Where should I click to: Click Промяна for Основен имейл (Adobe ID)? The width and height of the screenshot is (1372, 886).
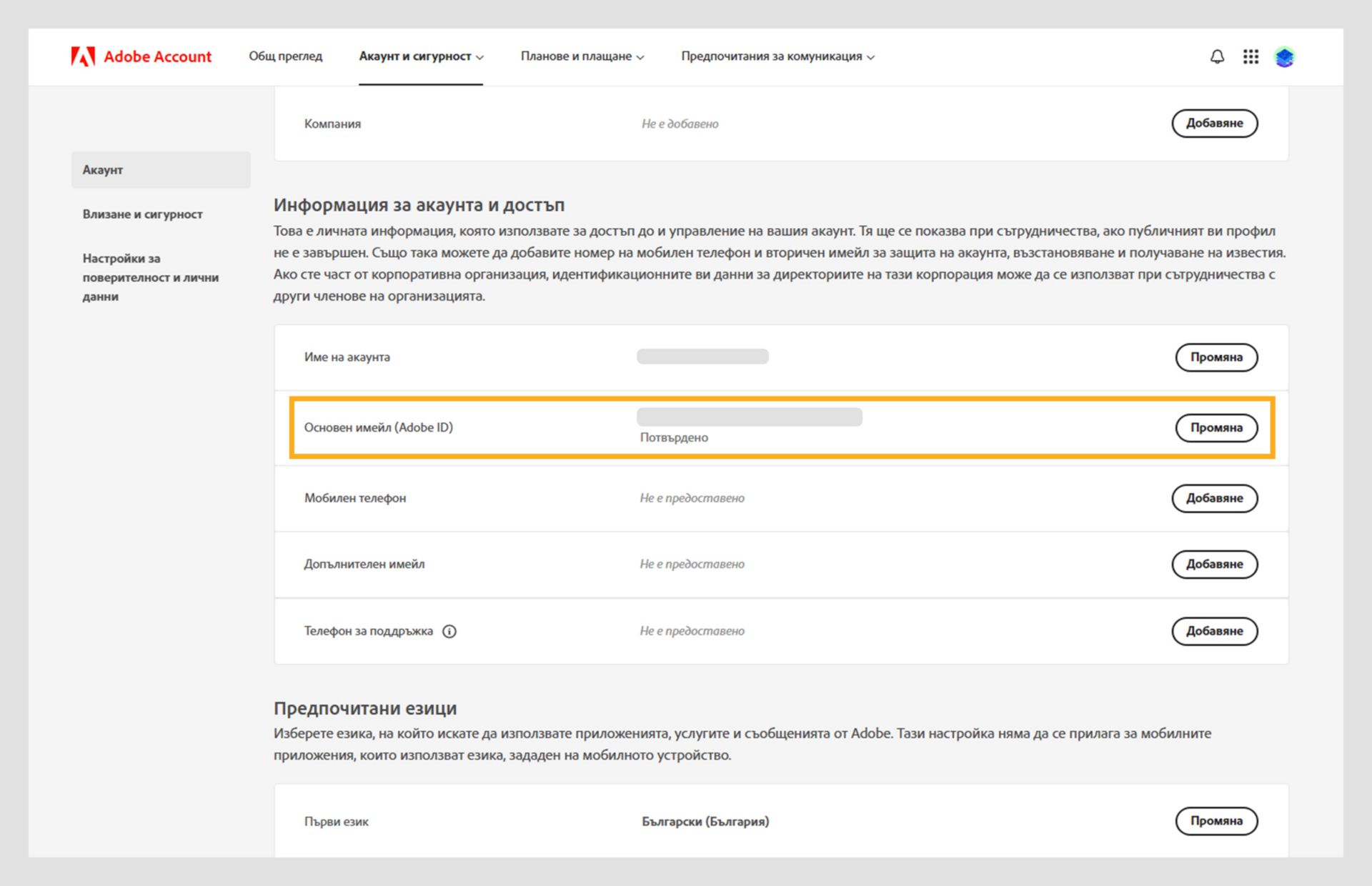pyautogui.click(x=1216, y=427)
